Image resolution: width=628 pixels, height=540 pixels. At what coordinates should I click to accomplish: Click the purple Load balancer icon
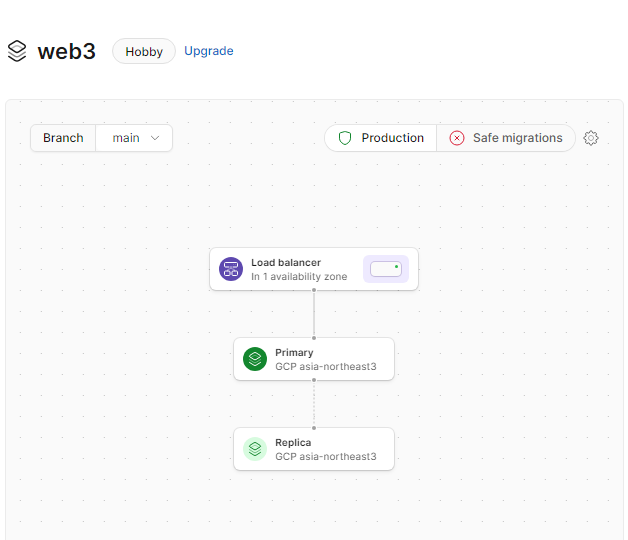click(x=231, y=269)
